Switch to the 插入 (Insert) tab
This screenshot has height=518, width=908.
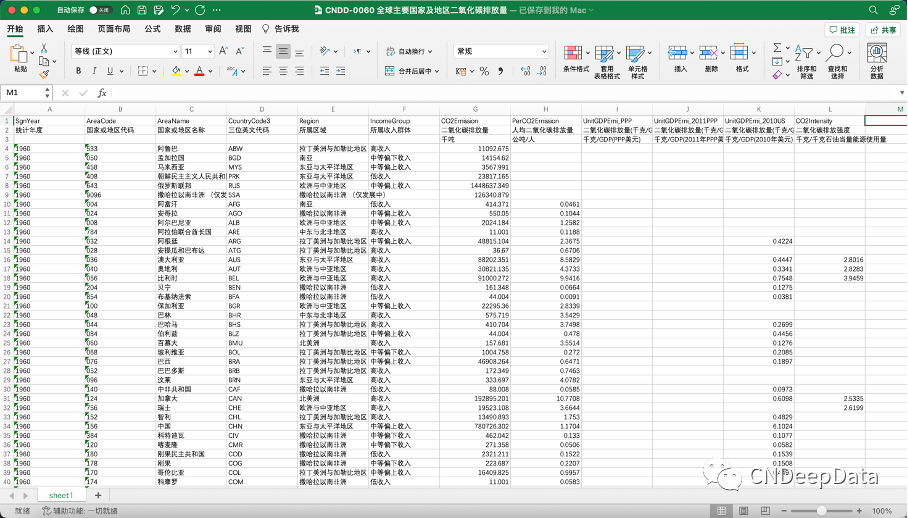pos(45,29)
